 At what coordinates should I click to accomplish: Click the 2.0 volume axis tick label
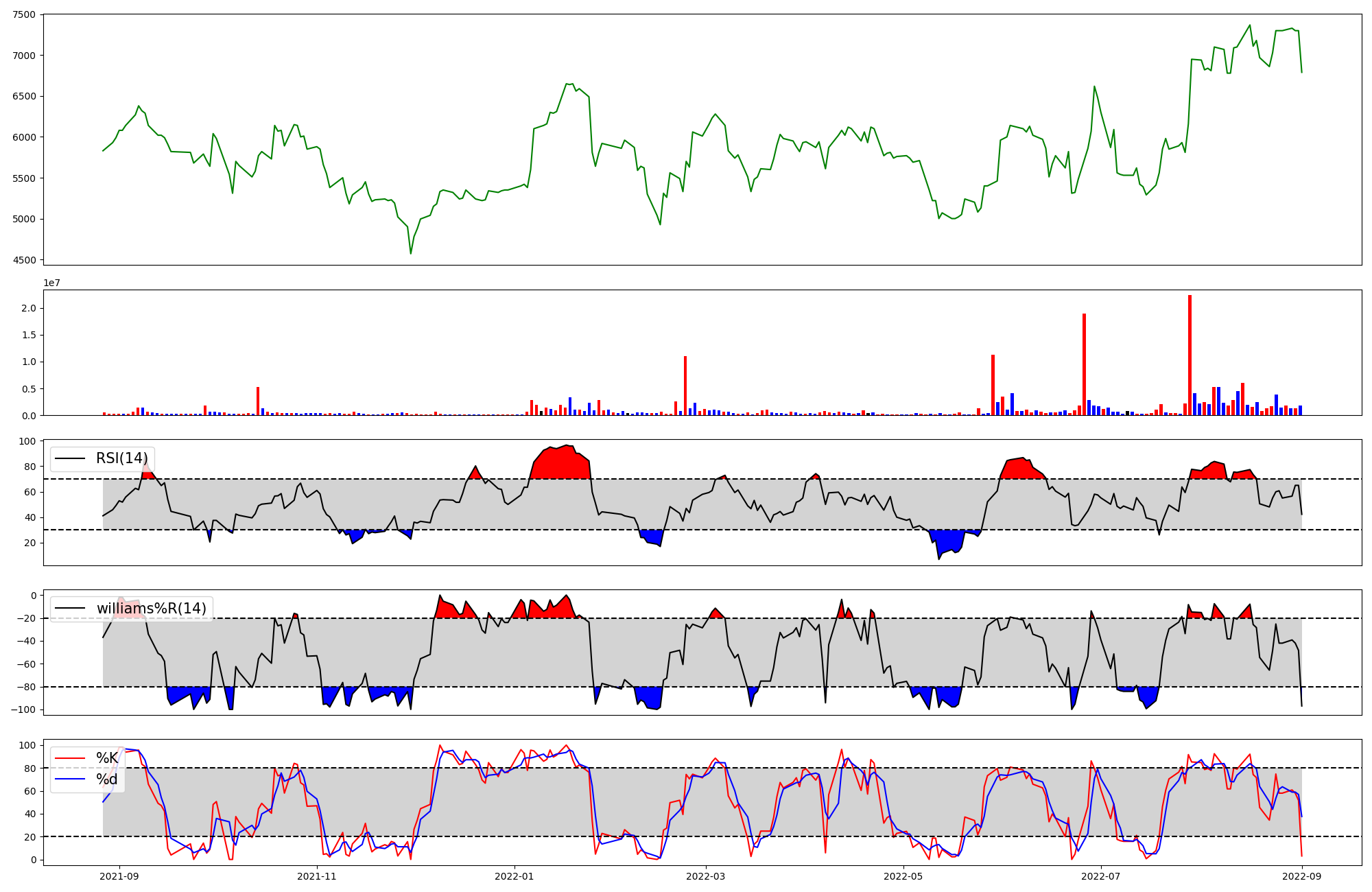point(29,308)
